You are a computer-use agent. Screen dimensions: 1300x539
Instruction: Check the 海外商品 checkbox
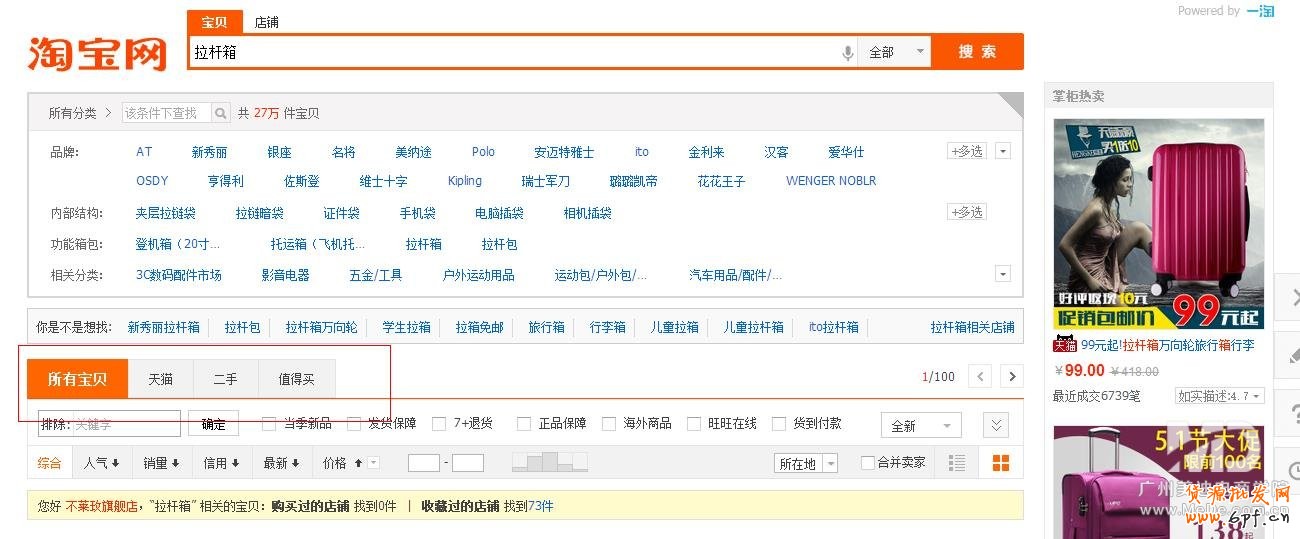pos(608,424)
